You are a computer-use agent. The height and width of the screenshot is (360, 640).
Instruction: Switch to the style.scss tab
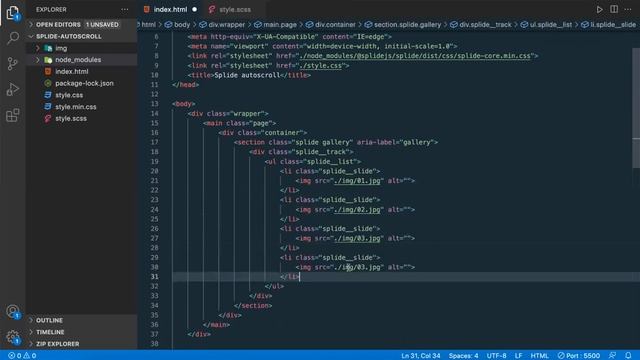tap(235, 9)
